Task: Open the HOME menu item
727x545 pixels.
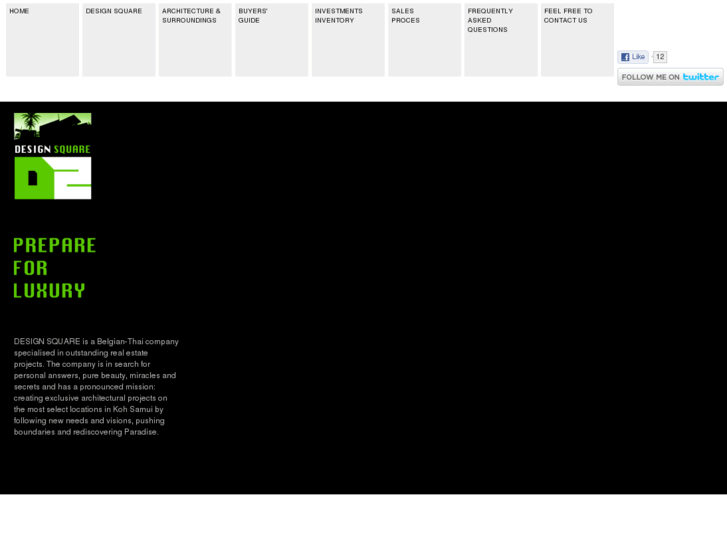Action: point(42,40)
